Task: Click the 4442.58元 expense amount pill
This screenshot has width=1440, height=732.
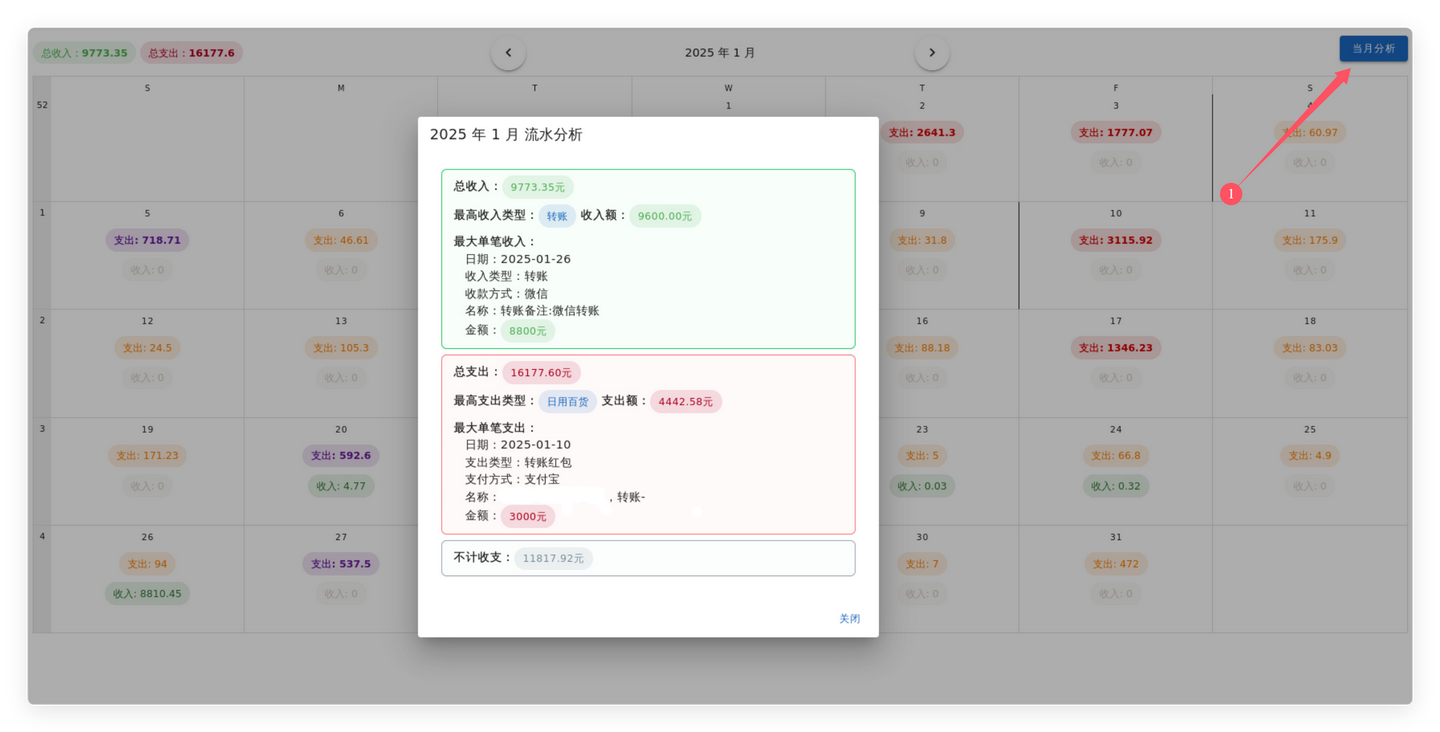Action: pos(685,401)
